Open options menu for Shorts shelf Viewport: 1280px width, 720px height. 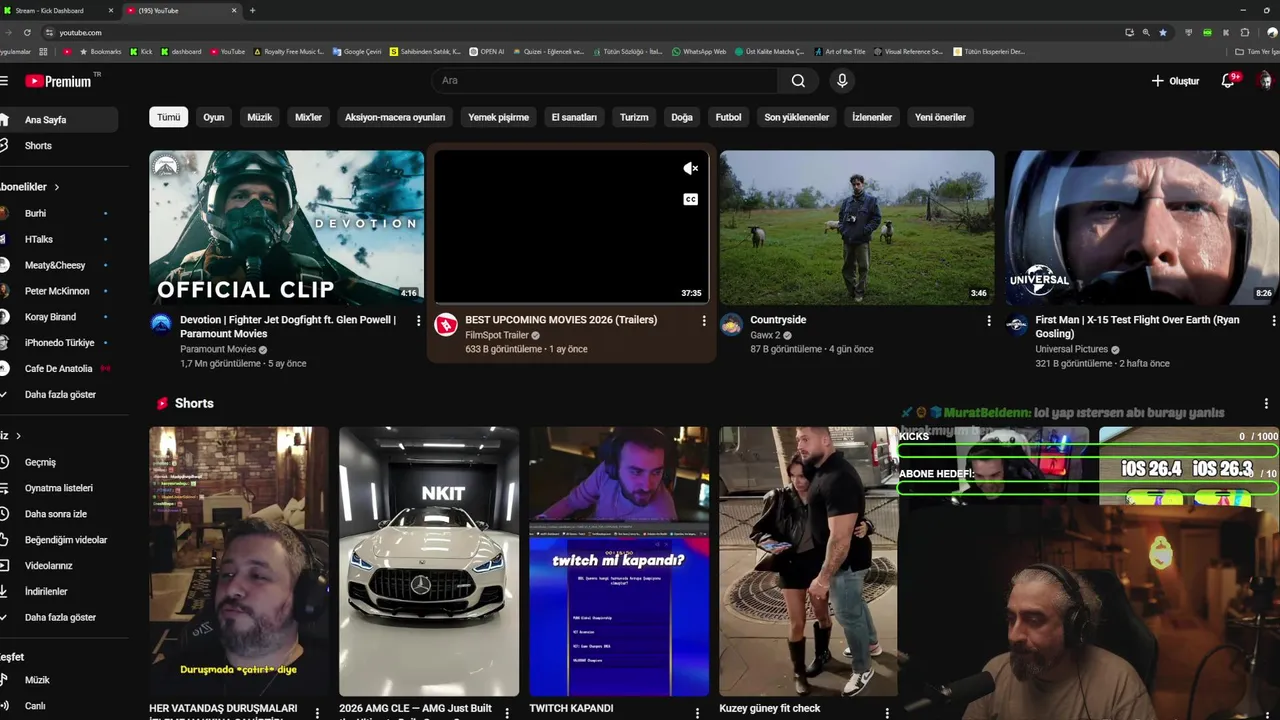(1265, 404)
